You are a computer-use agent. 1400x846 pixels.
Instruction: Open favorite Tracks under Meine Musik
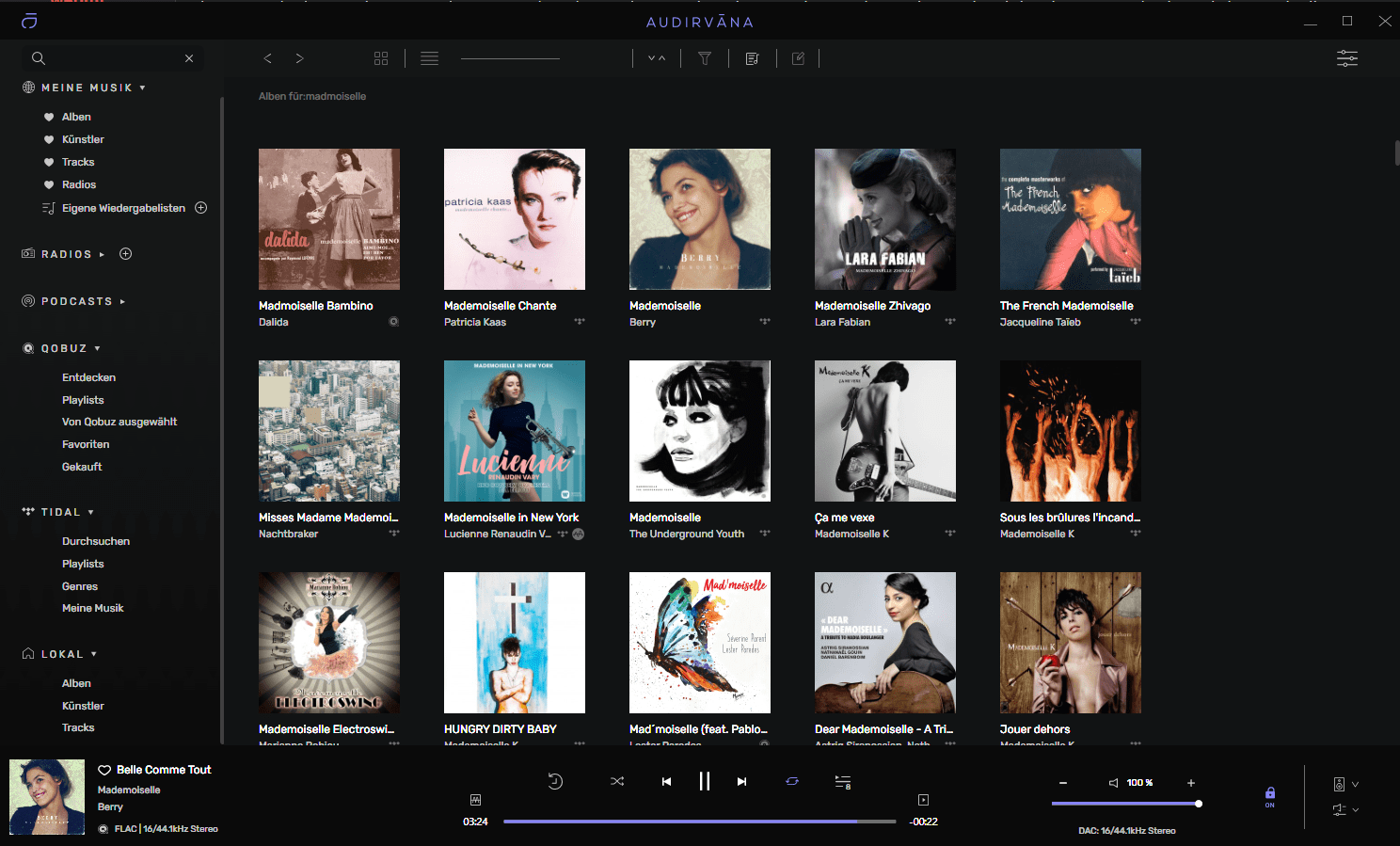coord(78,162)
